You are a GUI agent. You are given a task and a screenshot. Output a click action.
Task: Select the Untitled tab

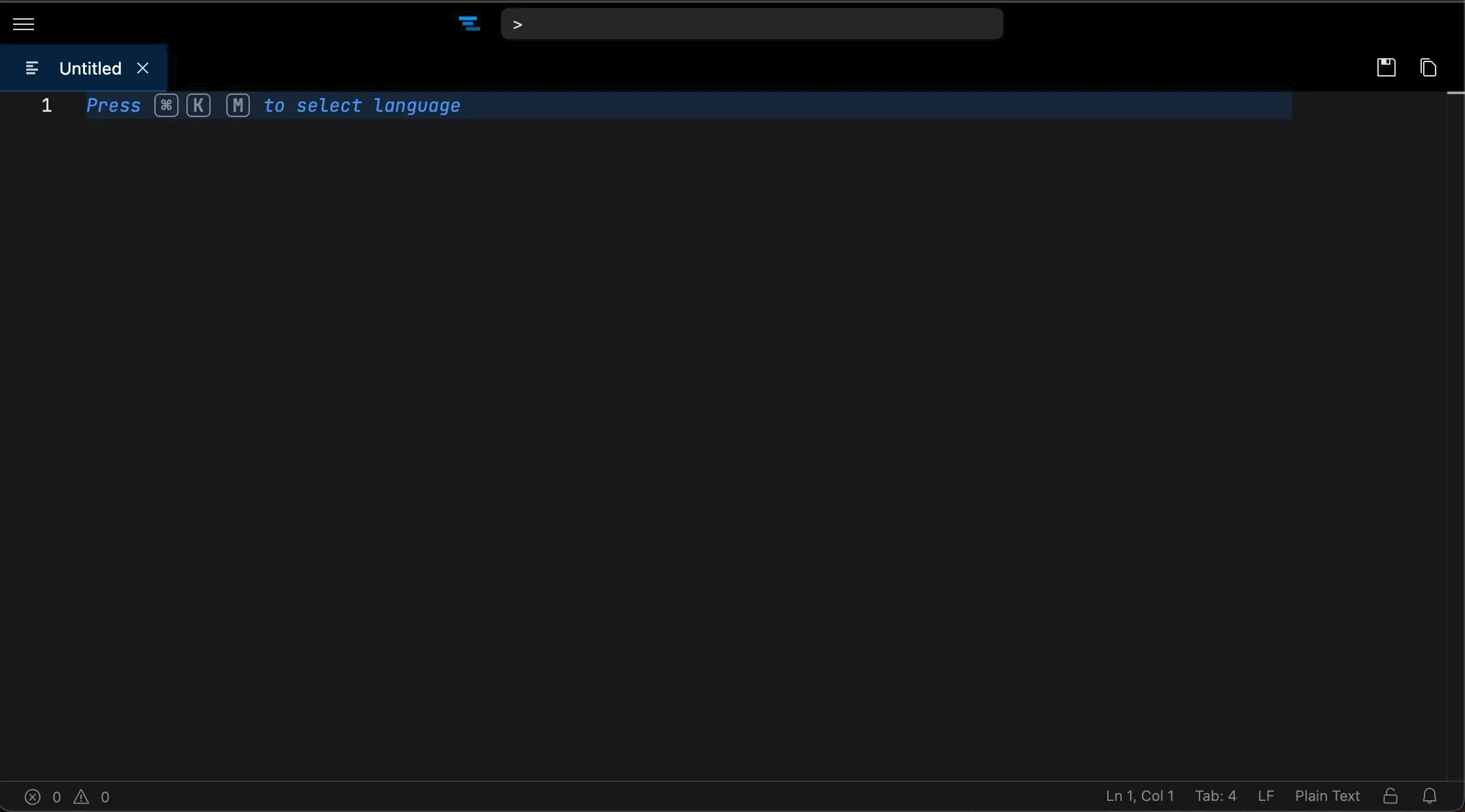(90, 68)
